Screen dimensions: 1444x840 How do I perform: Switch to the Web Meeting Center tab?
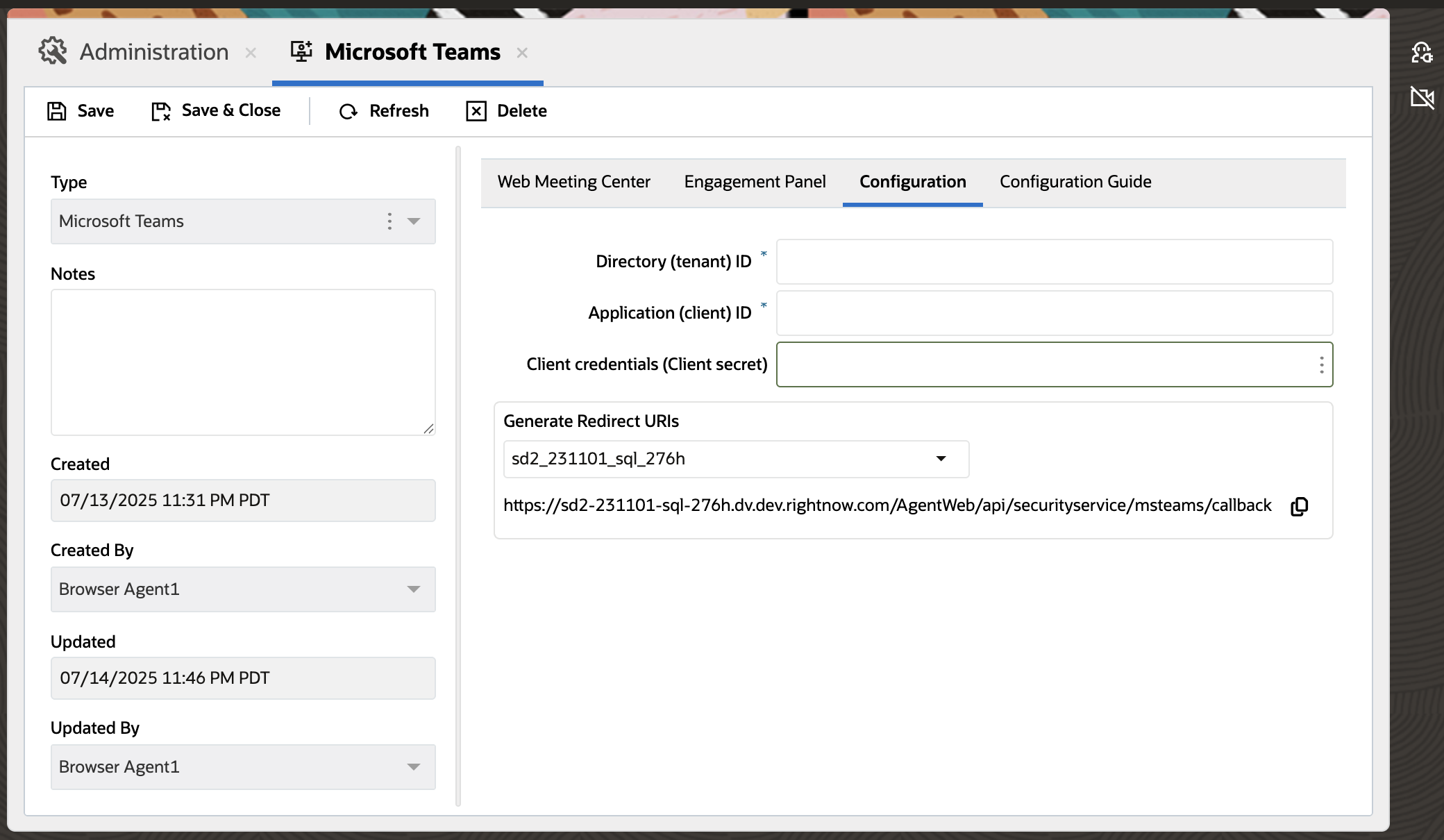click(x=573, y=181)
